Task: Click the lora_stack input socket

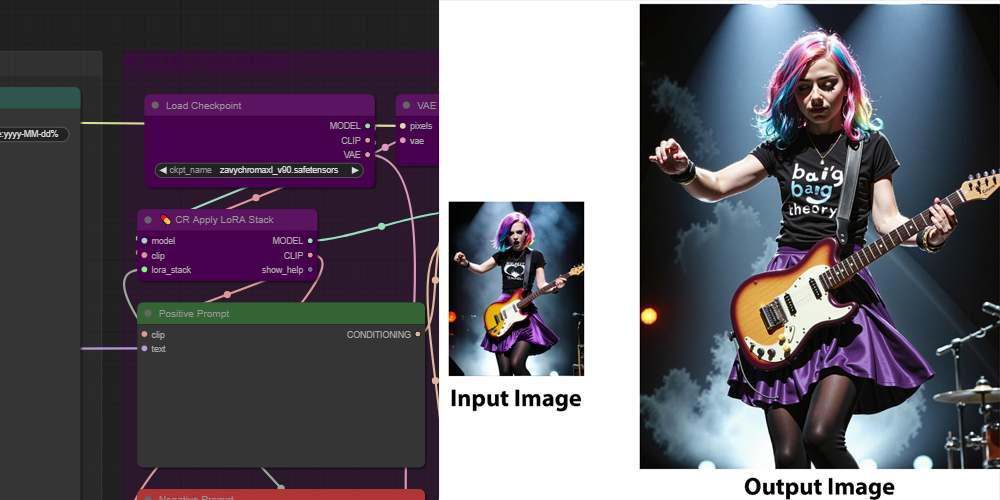Action: (x=144, y=270)
